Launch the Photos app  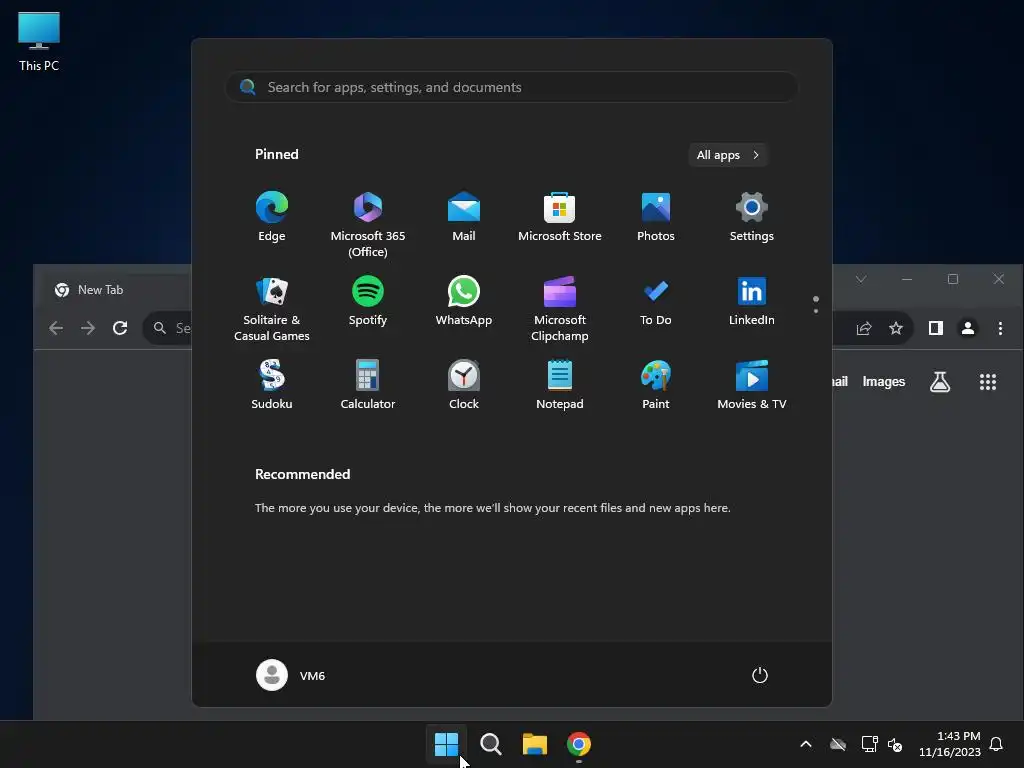pyautogui.click(x=656, y=217)
